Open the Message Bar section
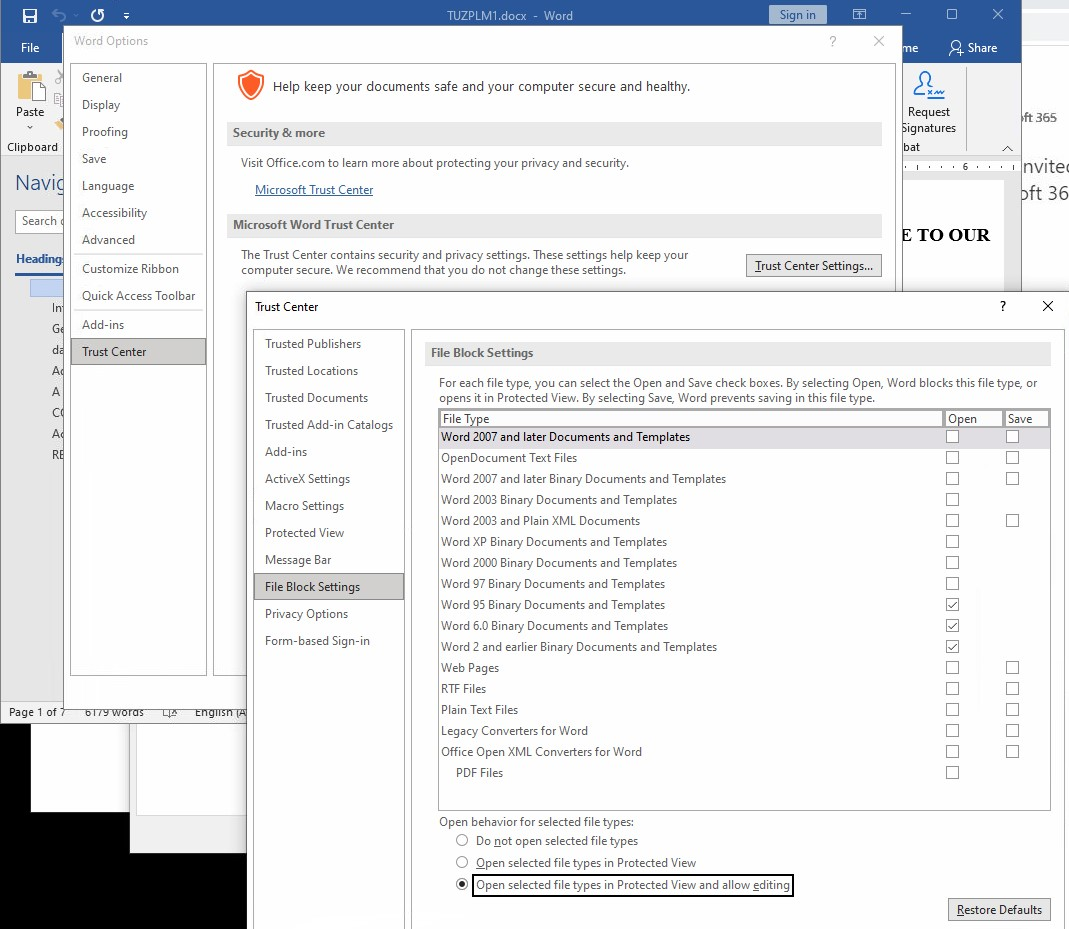 (x=329, y=560)
